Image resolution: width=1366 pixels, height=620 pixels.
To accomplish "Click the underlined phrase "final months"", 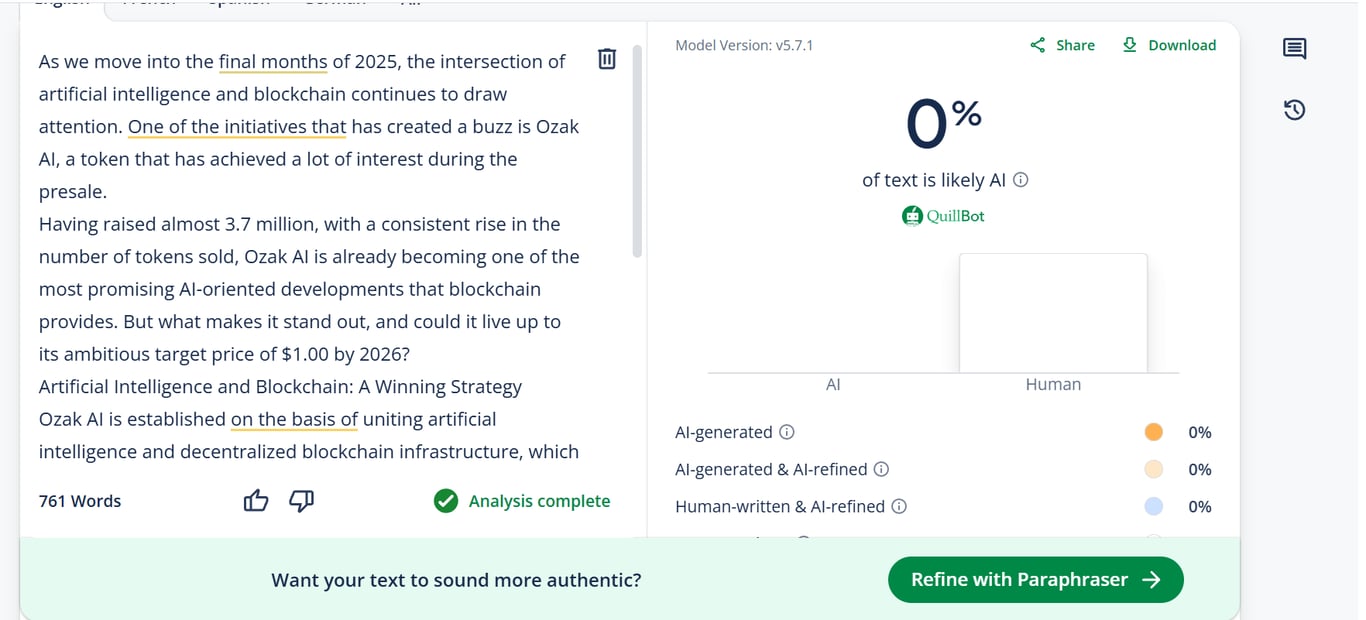I will pos(273,62).
